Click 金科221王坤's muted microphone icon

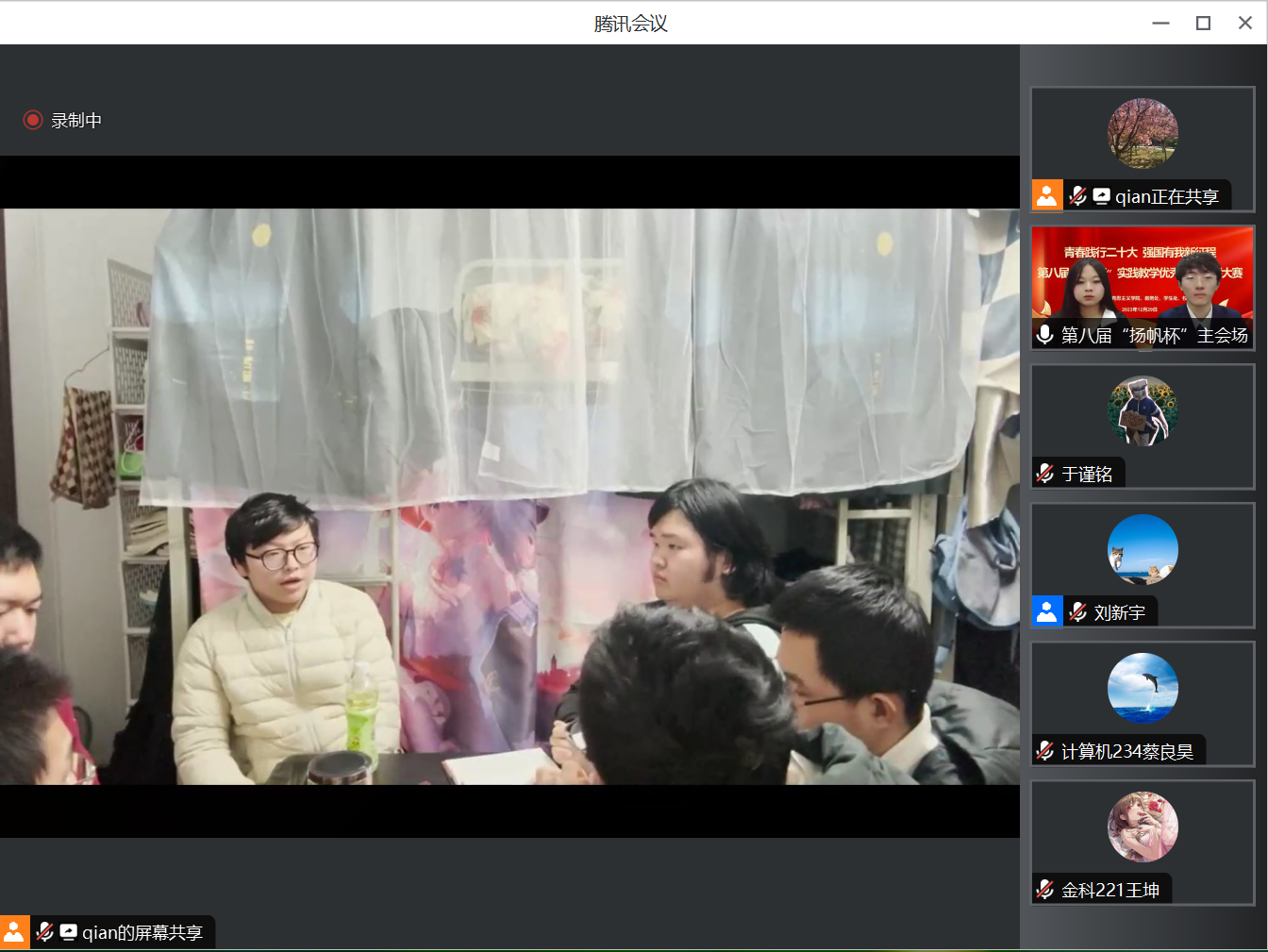click(x=1044, y=888)
